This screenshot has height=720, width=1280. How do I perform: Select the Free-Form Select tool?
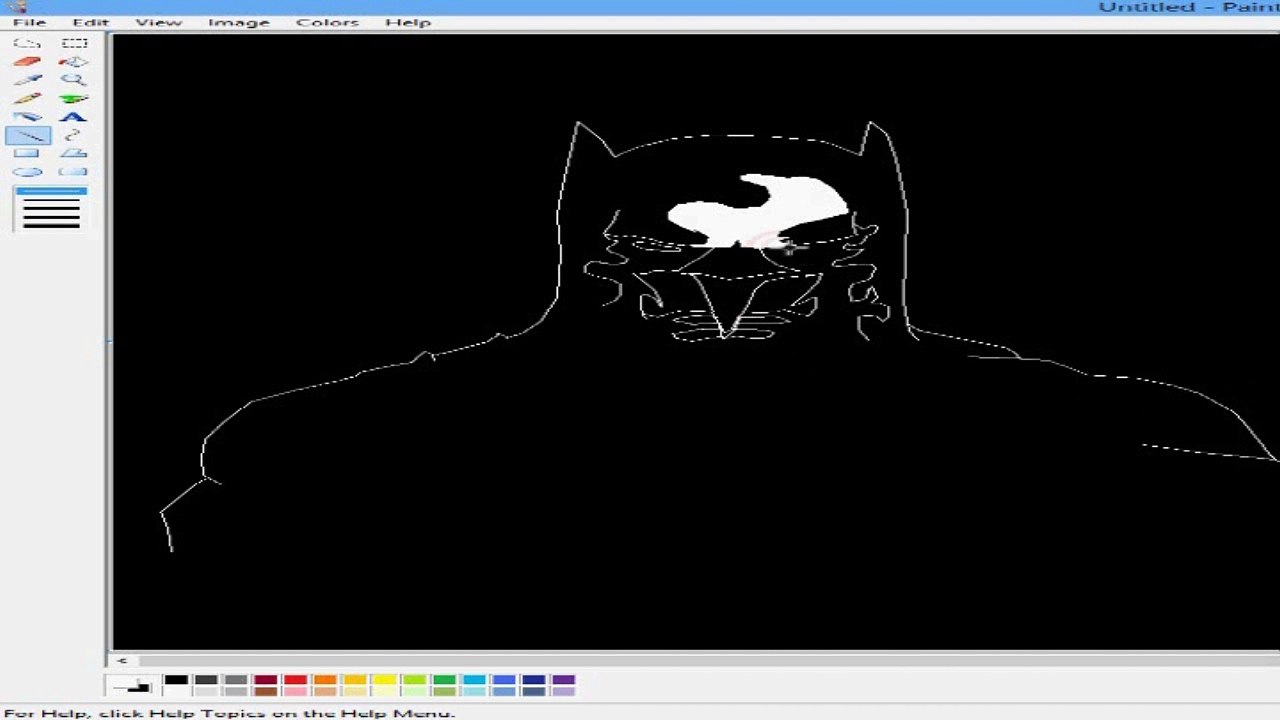tap(27, 43)
